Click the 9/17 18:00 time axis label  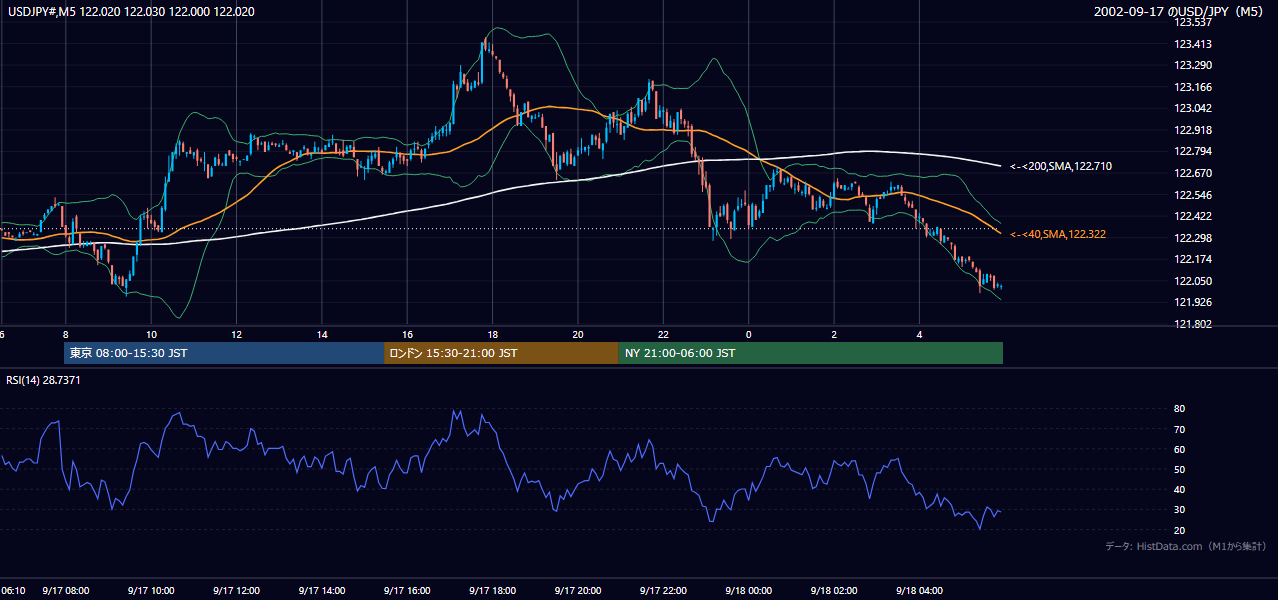tap(493, 591)
